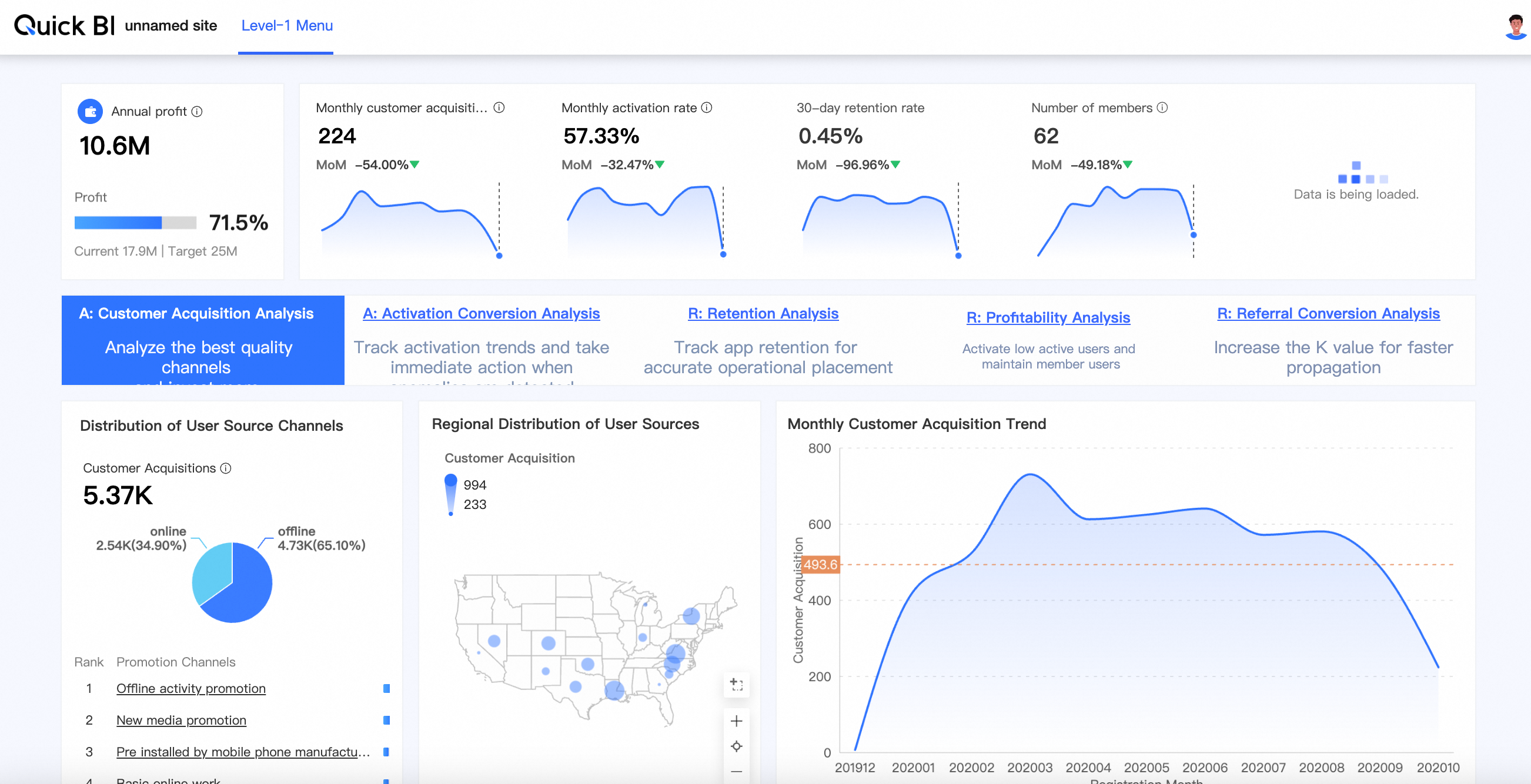Screen dimensions: 1531x784
Task: Click info icon beside Monthly activation rate
Action: 707,108
